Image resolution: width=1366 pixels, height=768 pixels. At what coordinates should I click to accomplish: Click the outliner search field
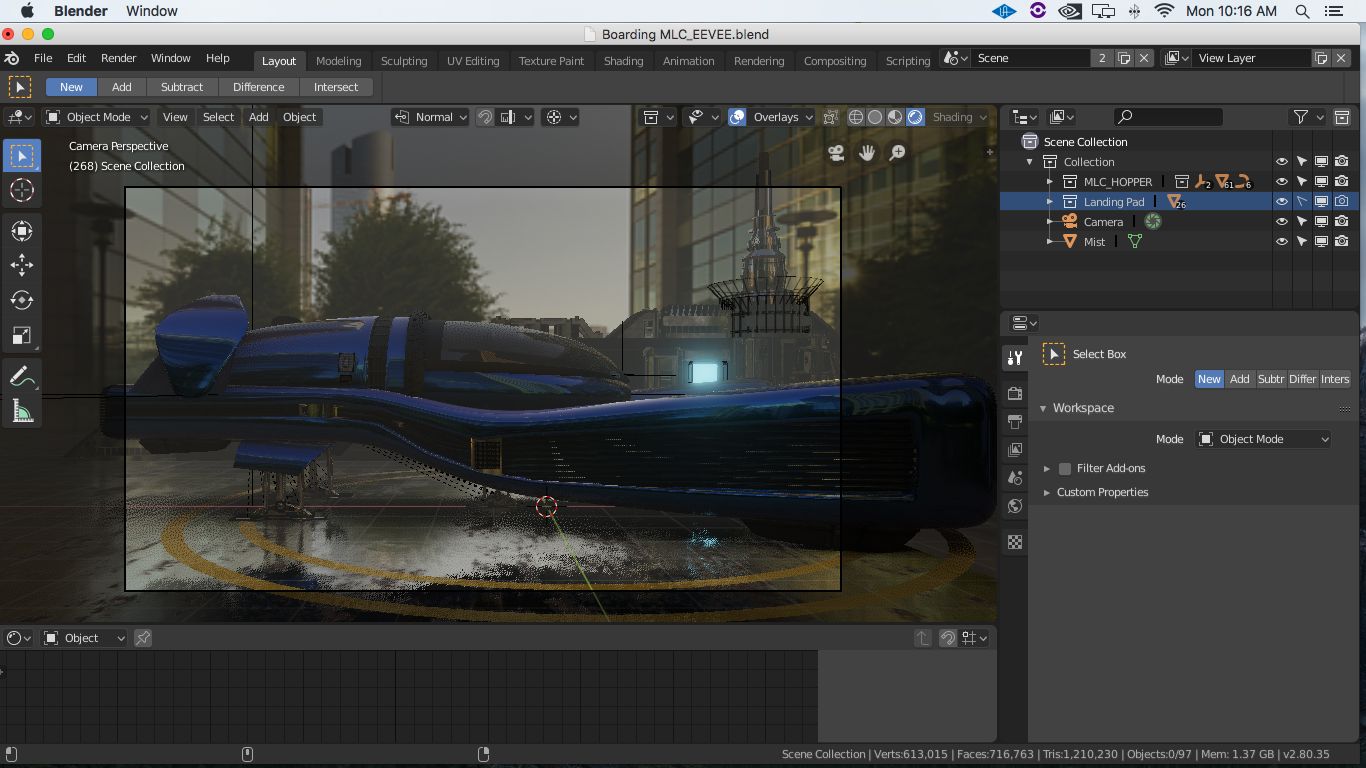point(1168,117)
